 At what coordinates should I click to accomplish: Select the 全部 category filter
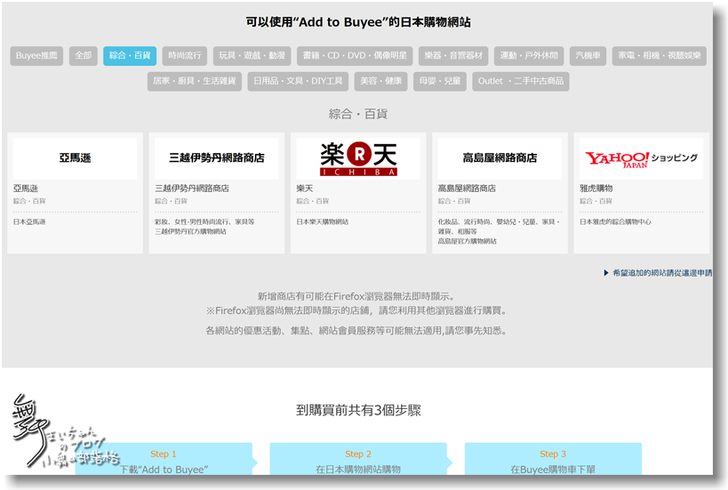pyautogui.click(x=84, y=56)
